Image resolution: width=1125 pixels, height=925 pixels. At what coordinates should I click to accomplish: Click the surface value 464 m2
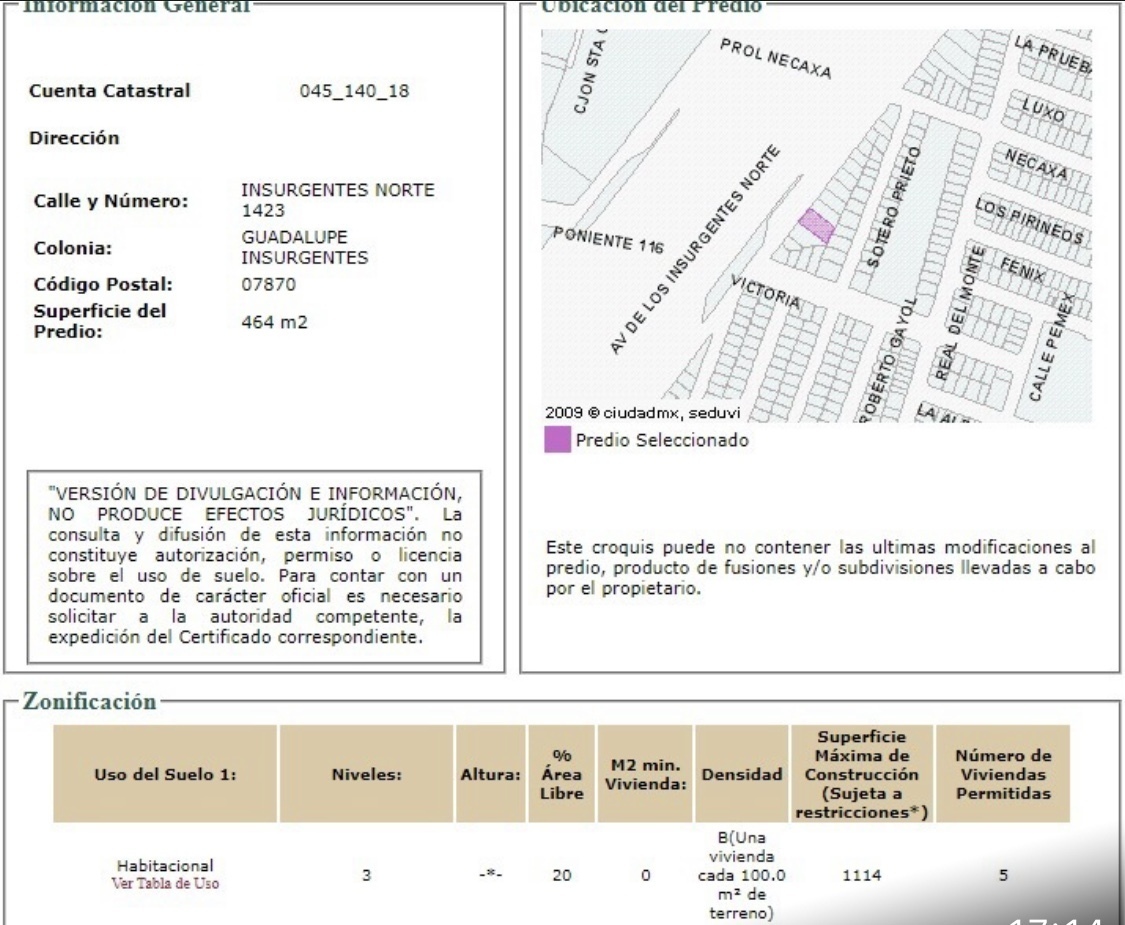[274, 322]
